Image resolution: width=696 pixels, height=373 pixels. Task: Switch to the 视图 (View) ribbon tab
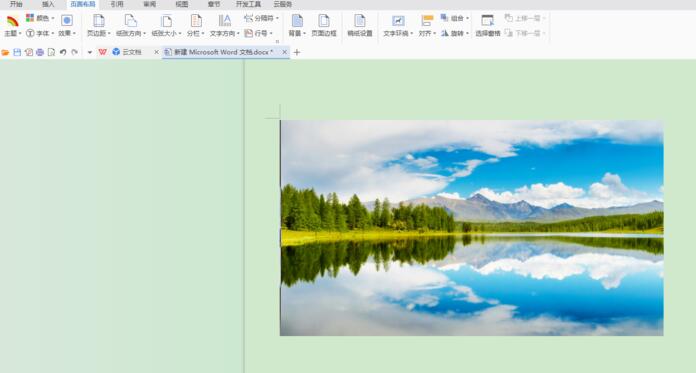point(182,4)
